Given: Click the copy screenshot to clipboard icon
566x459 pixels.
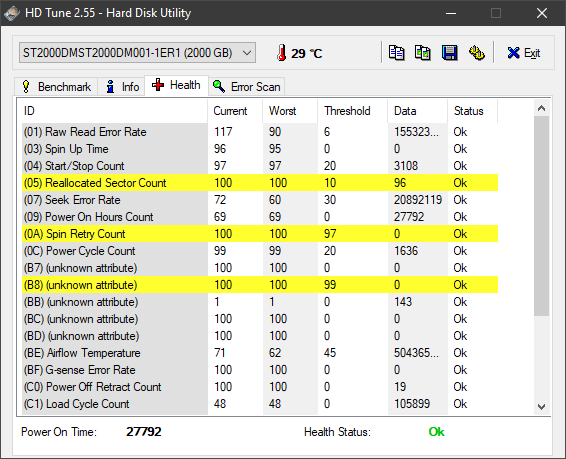Looking at the screenshot, I should click(422, 53).
